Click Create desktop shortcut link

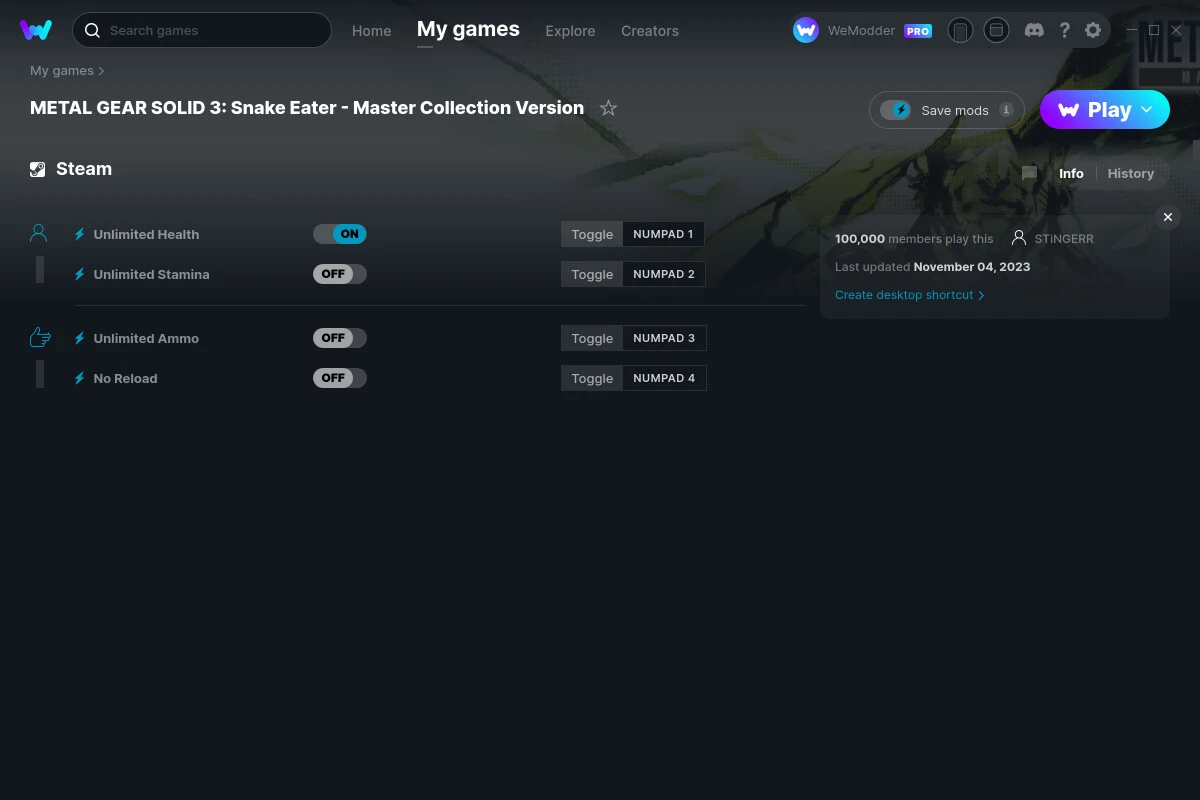click(910, 295)
